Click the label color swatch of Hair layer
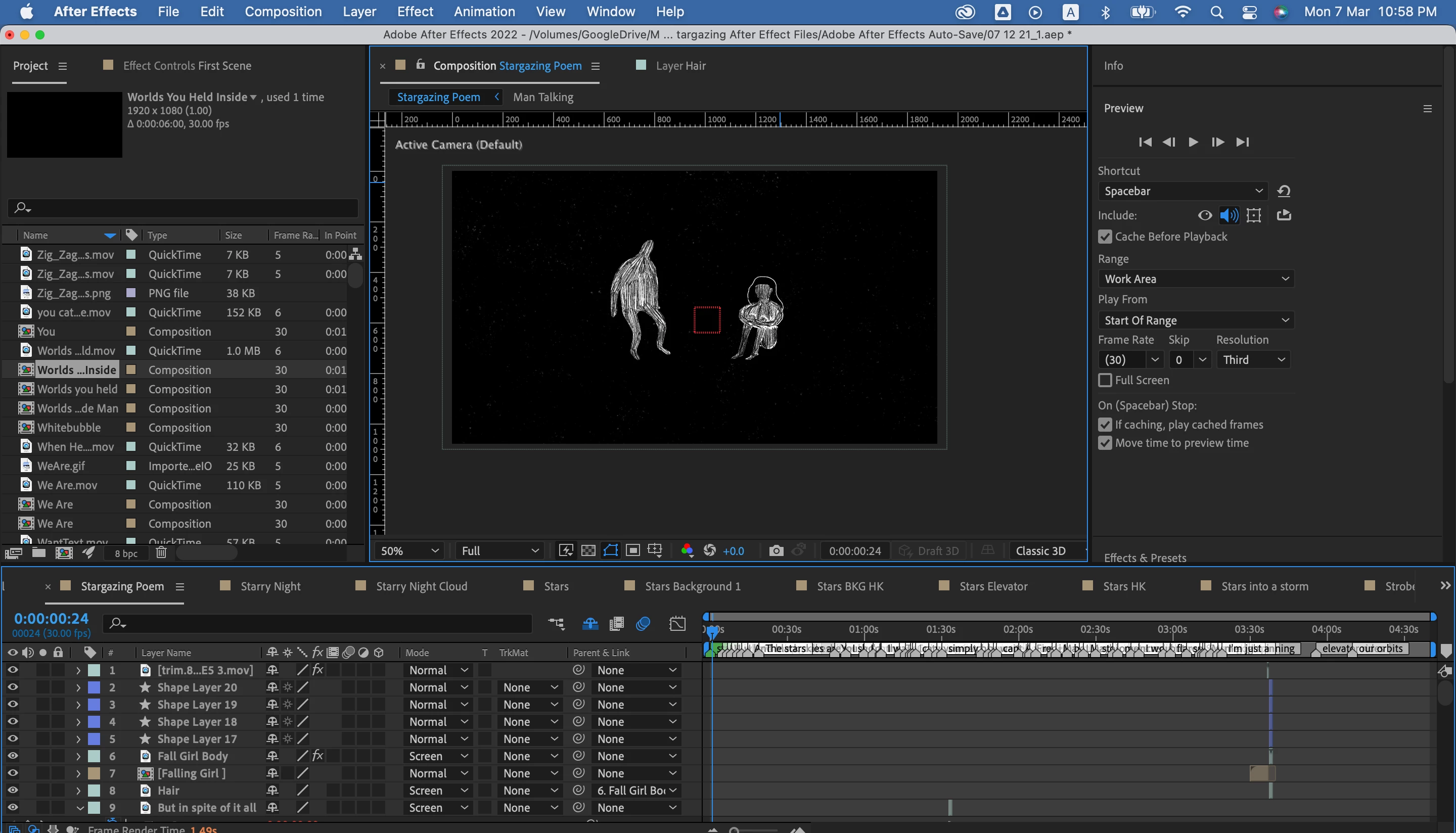The height and width of the screenshot is (833, 1456). point(94,790)
